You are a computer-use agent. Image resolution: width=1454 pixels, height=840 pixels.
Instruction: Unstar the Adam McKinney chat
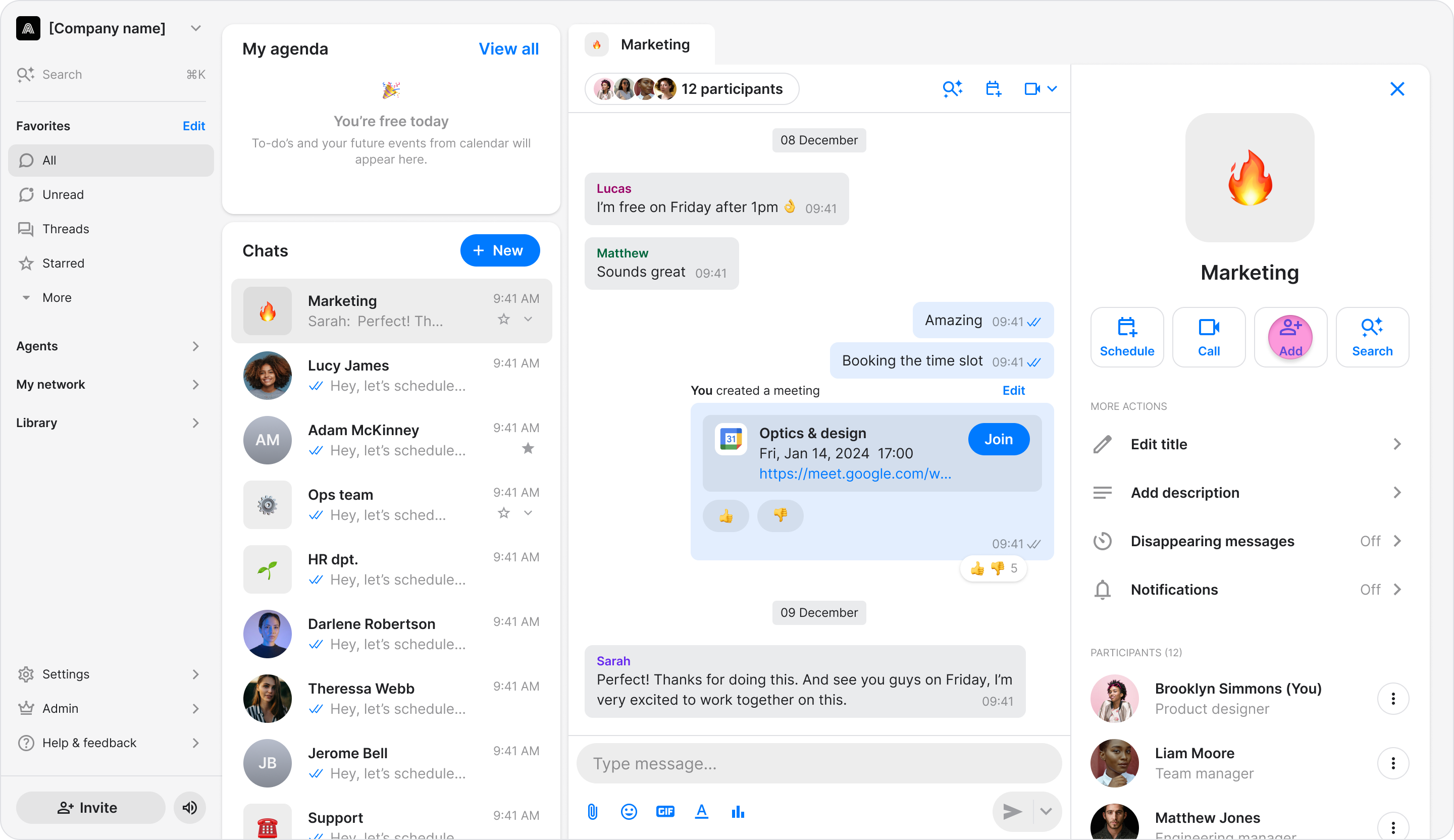point(528,448)
